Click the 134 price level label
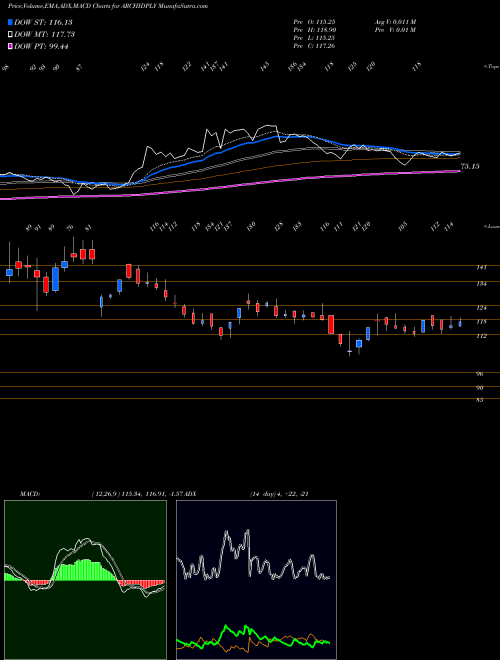Screen dimensions: 500x660 481,284
